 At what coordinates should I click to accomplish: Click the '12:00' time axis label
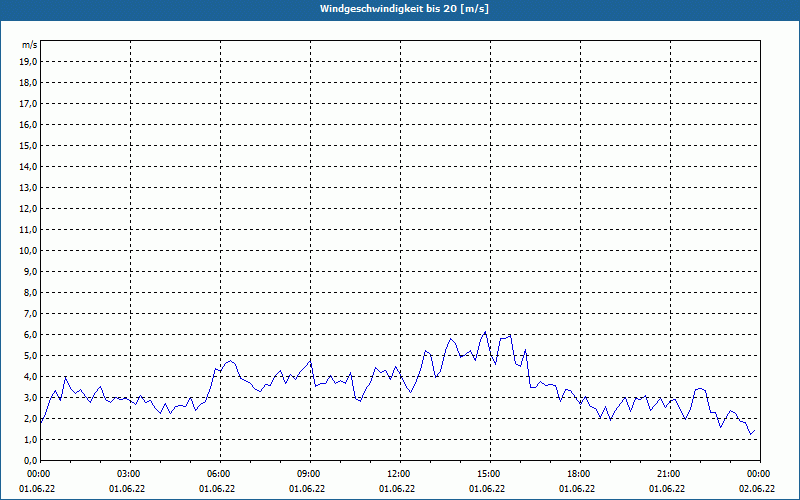[398, 474]
